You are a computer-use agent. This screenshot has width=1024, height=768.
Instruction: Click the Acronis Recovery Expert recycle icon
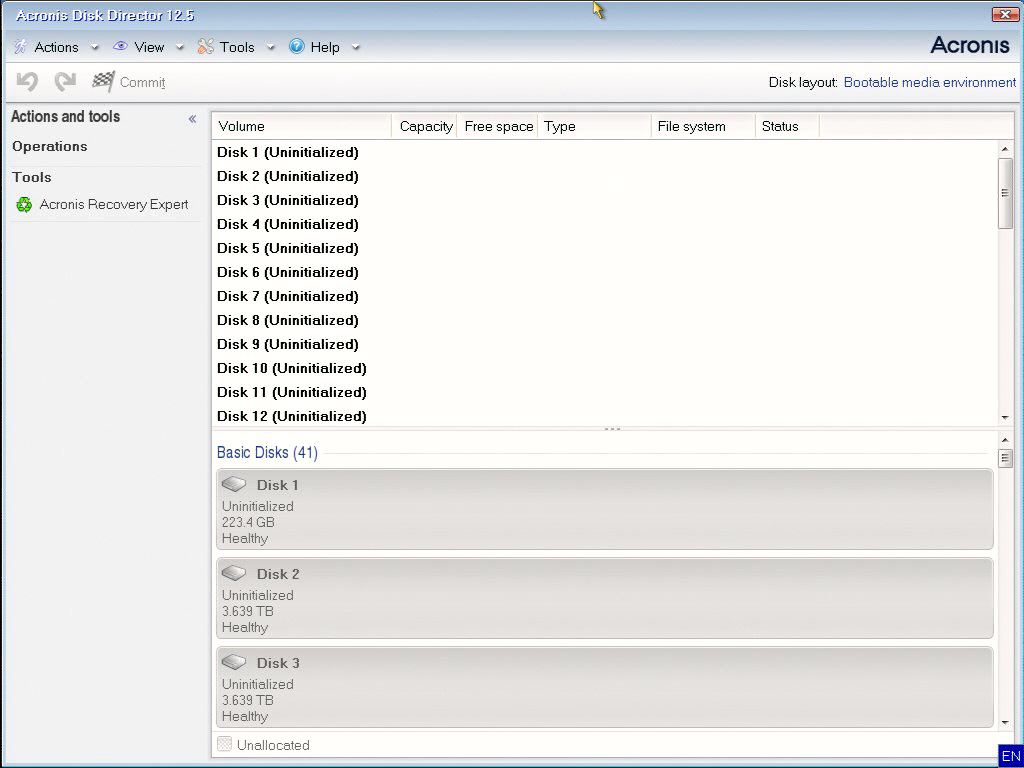[24, 204]
